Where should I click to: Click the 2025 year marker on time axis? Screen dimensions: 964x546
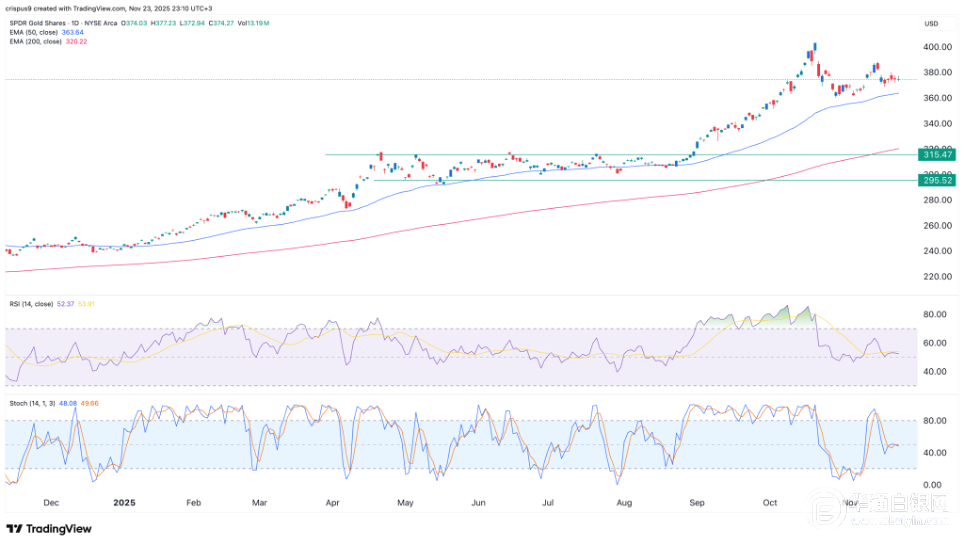coord(122,505)
